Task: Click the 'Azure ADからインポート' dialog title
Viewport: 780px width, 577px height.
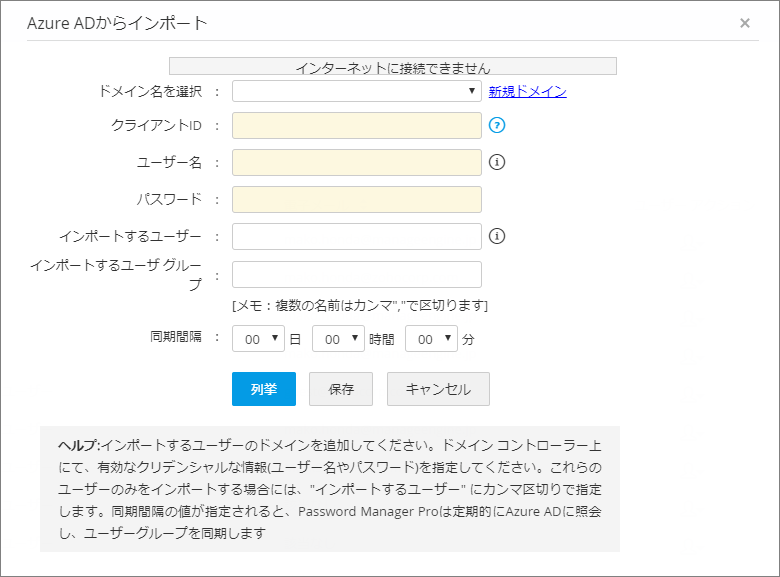Action: (117, 23)
